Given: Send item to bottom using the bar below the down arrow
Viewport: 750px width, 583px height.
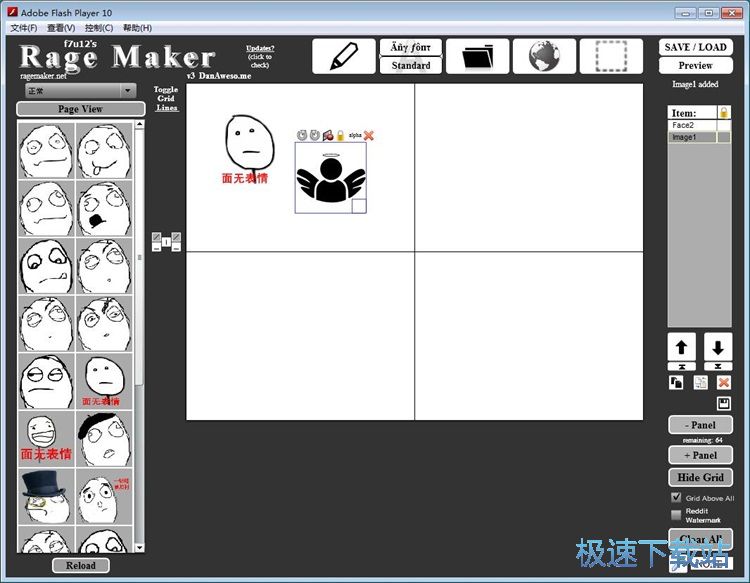Looking at the screenshot, I should tap(718, 366).
